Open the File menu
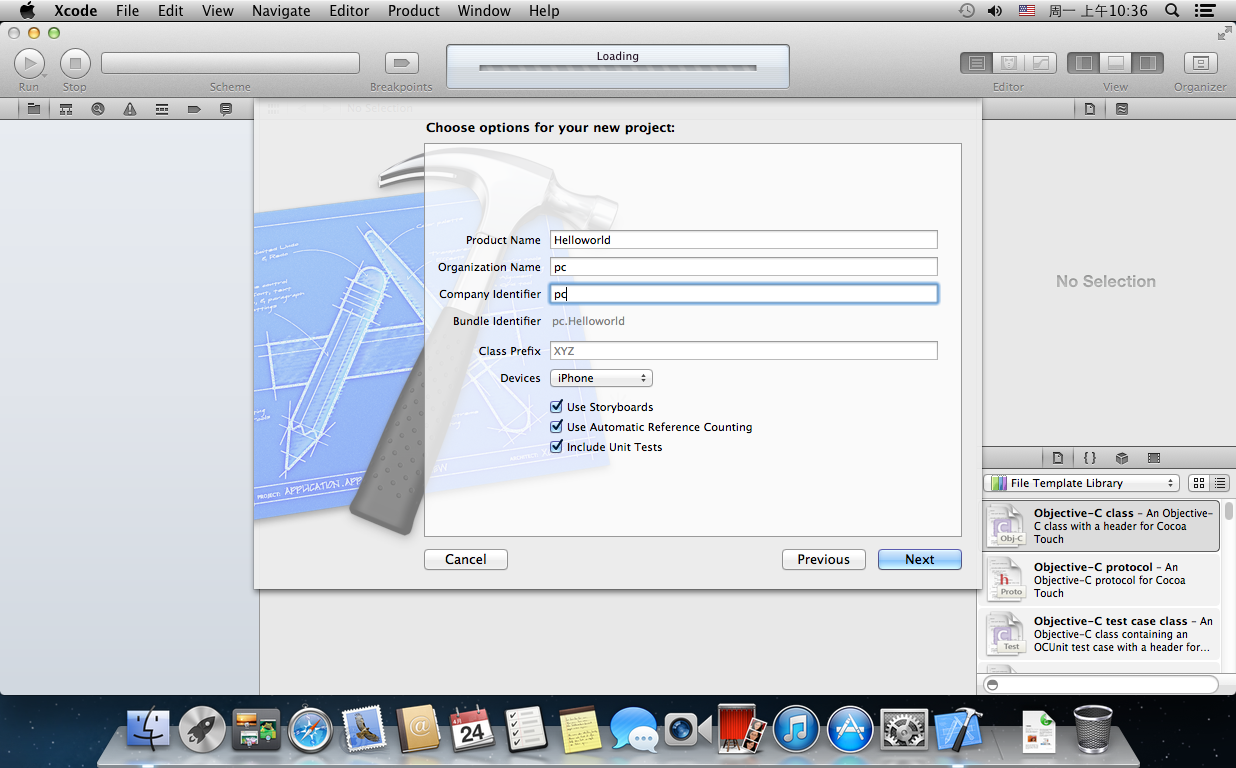 pyautogui.click(x=127, y=11)
